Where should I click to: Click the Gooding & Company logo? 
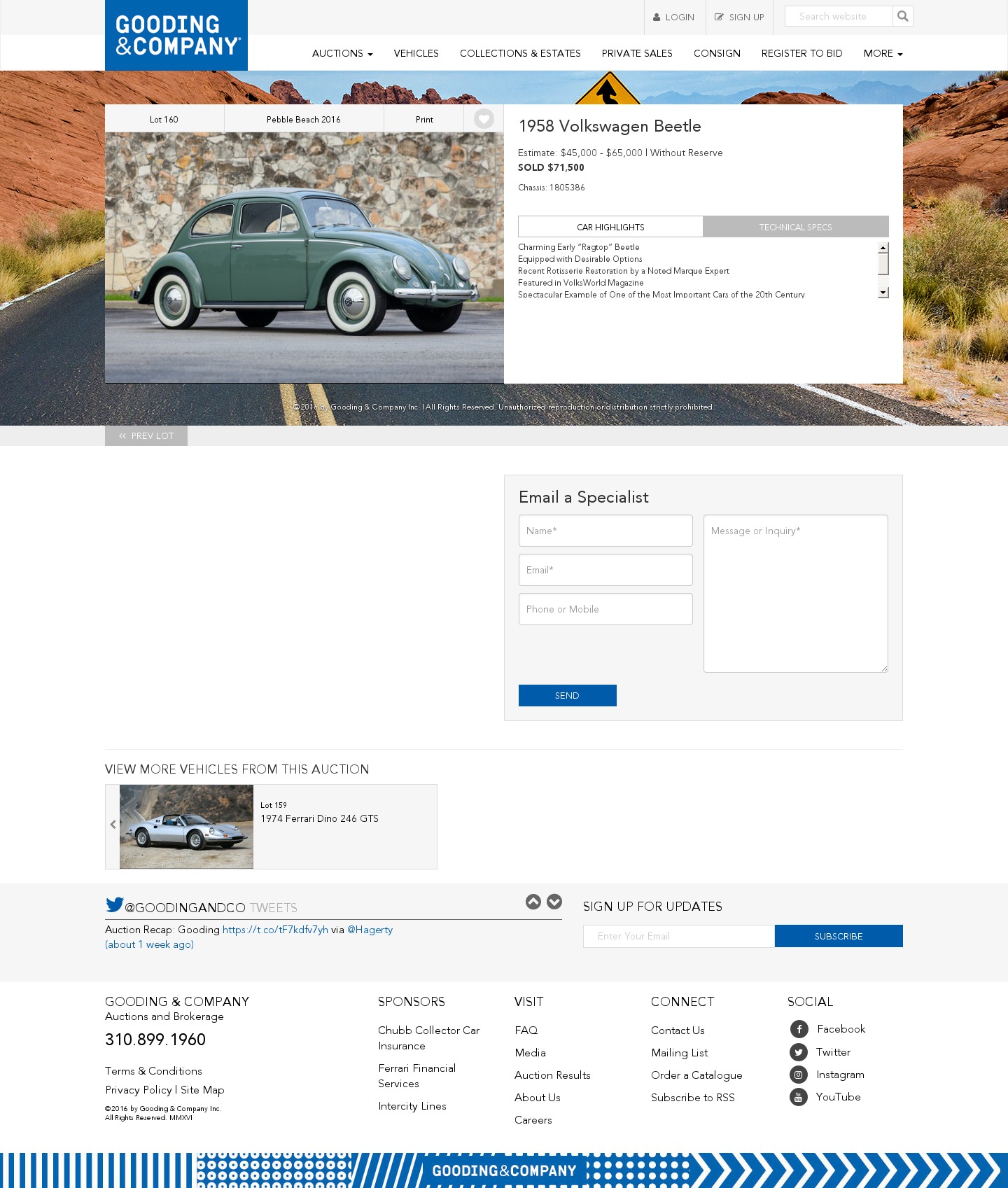pos(176,35)
